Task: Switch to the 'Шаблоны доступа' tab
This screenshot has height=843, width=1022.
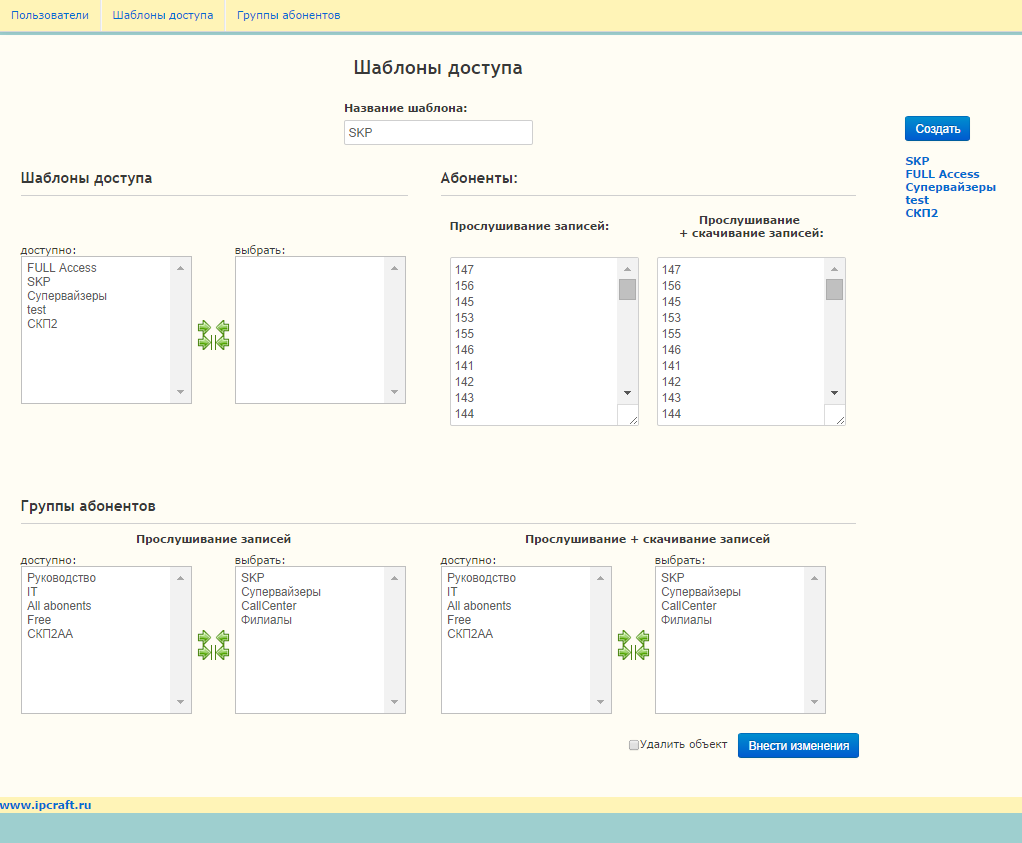Action: [x=163, y=15]
